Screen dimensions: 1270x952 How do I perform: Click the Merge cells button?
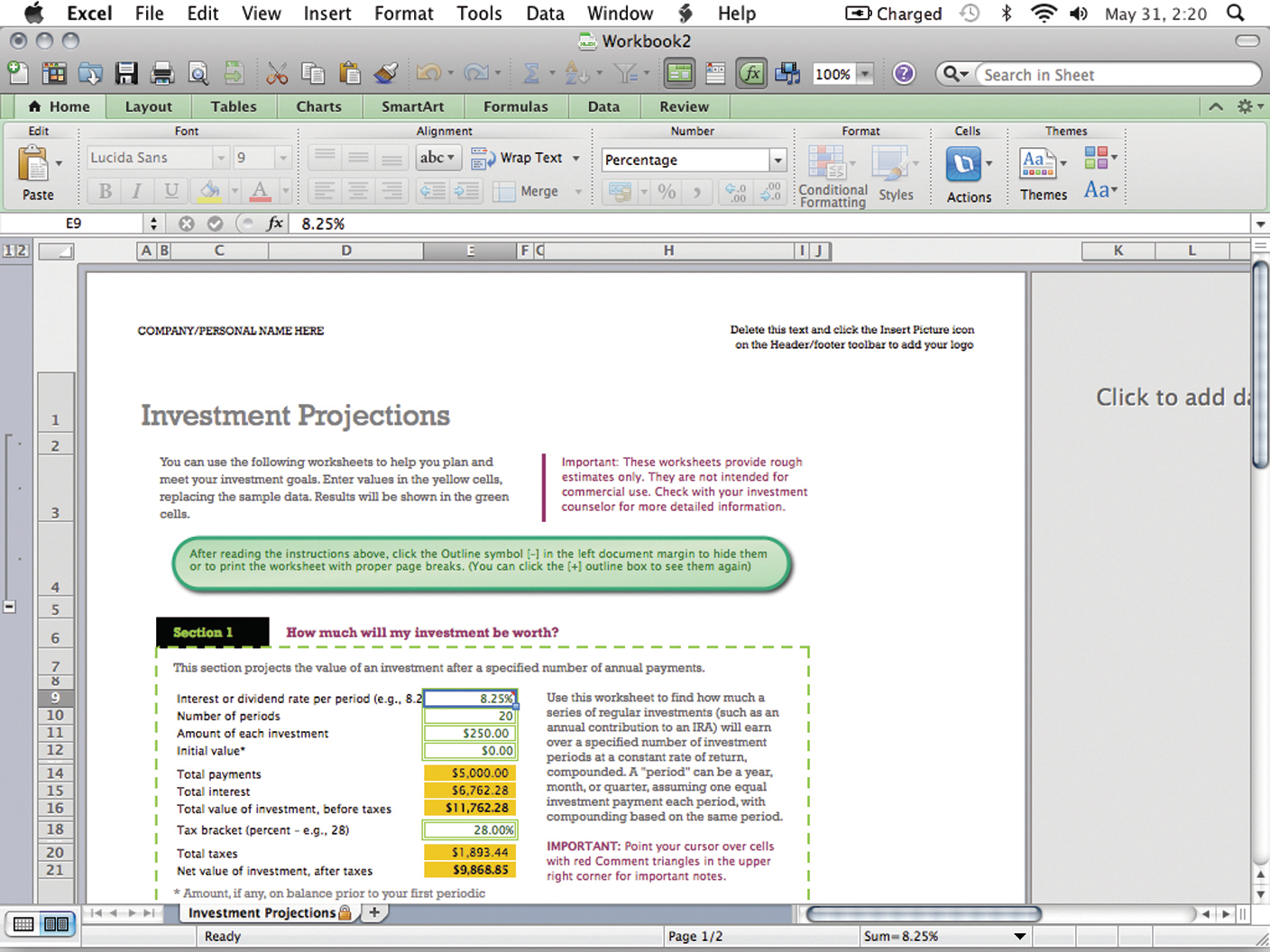(x=528, y=191)
